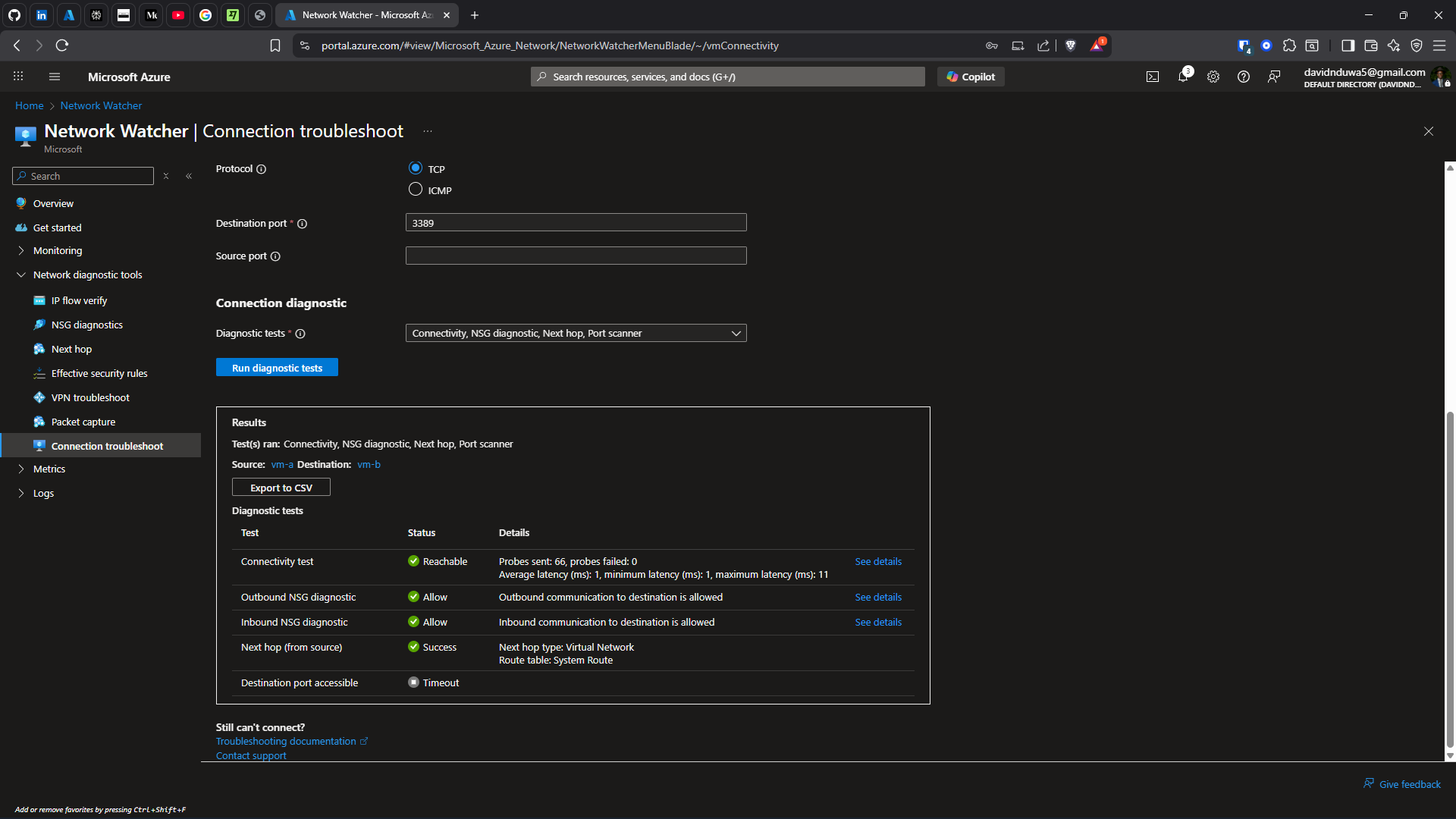
Task: Expand the Monitoring section
Action: [21, 251]
